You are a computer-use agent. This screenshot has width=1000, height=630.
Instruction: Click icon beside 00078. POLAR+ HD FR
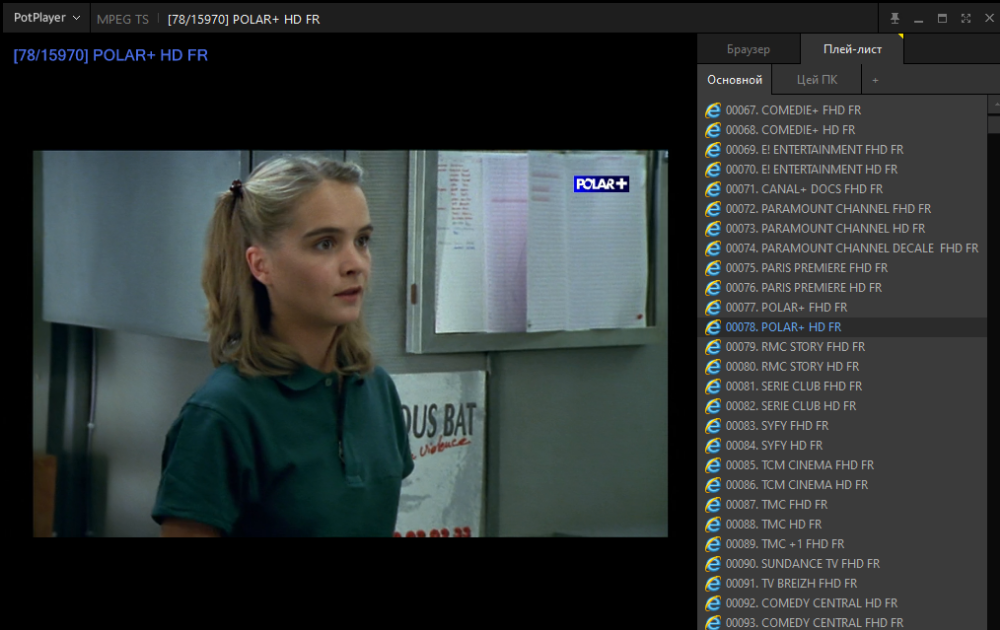click(712, 327)
